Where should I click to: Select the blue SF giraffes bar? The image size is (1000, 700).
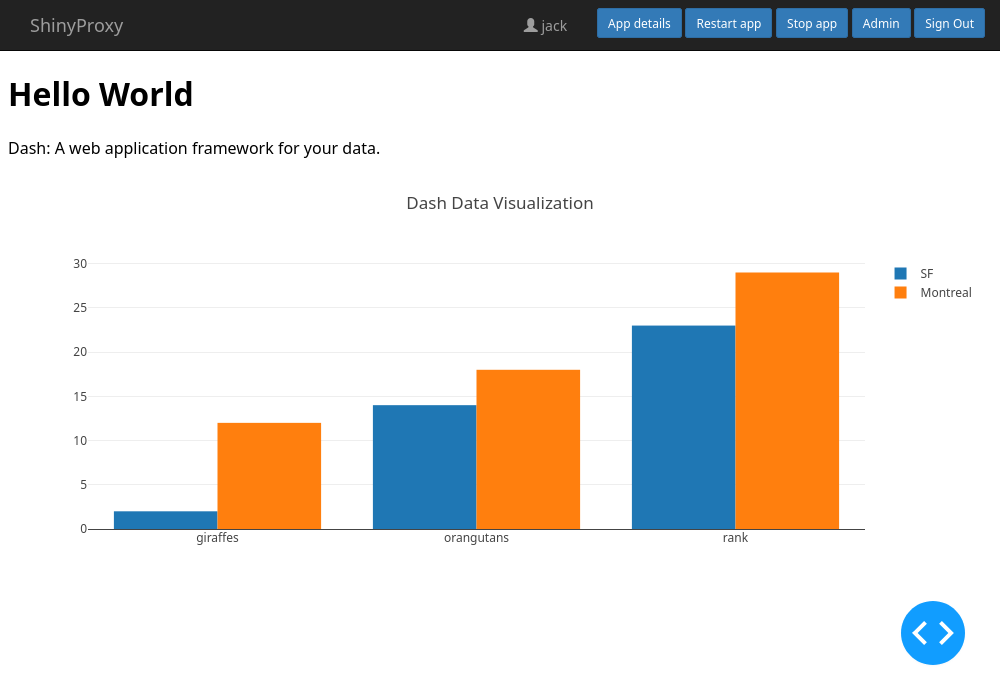pyautogui.click(x=166, y=520)
